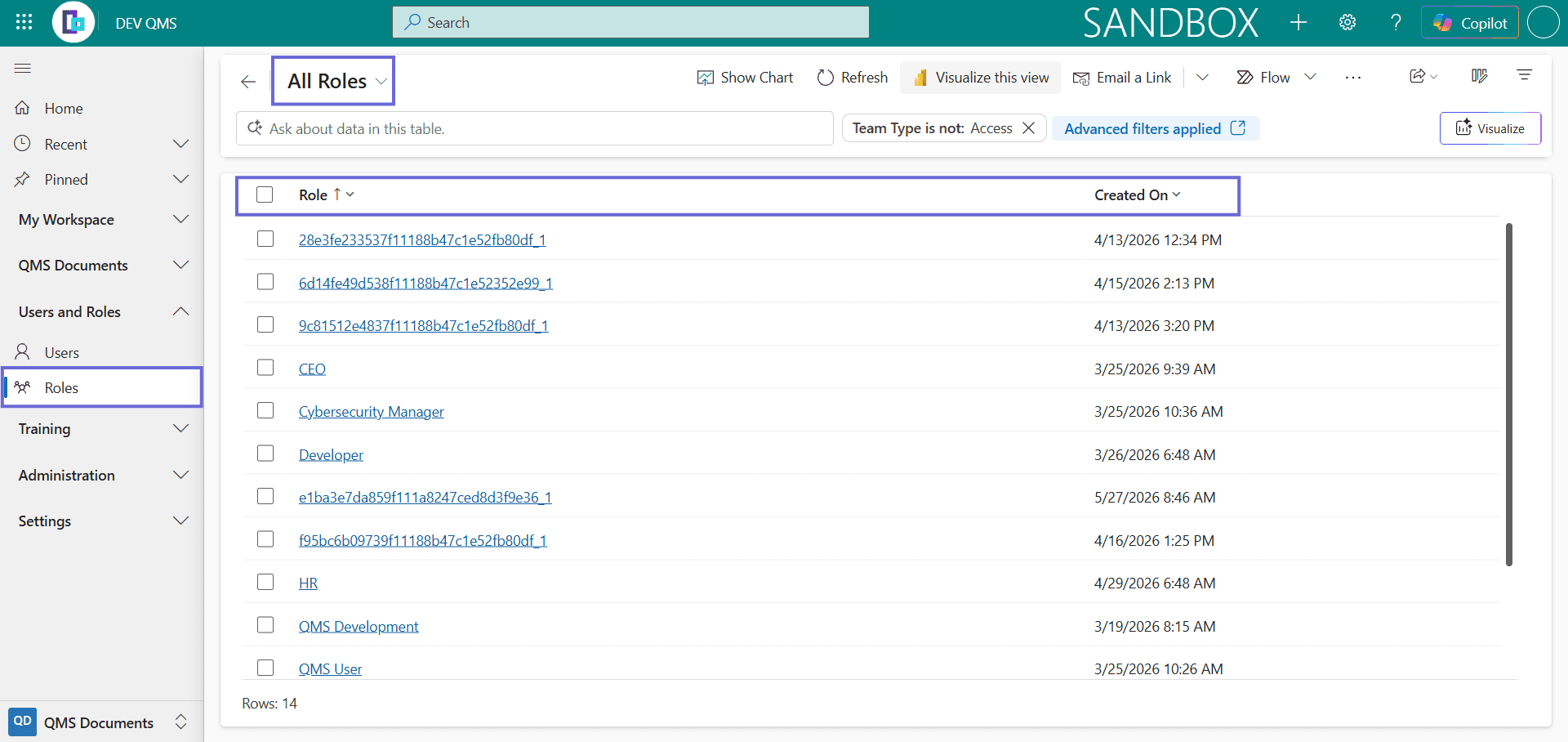Click the plus icon to create new record

1298,22
